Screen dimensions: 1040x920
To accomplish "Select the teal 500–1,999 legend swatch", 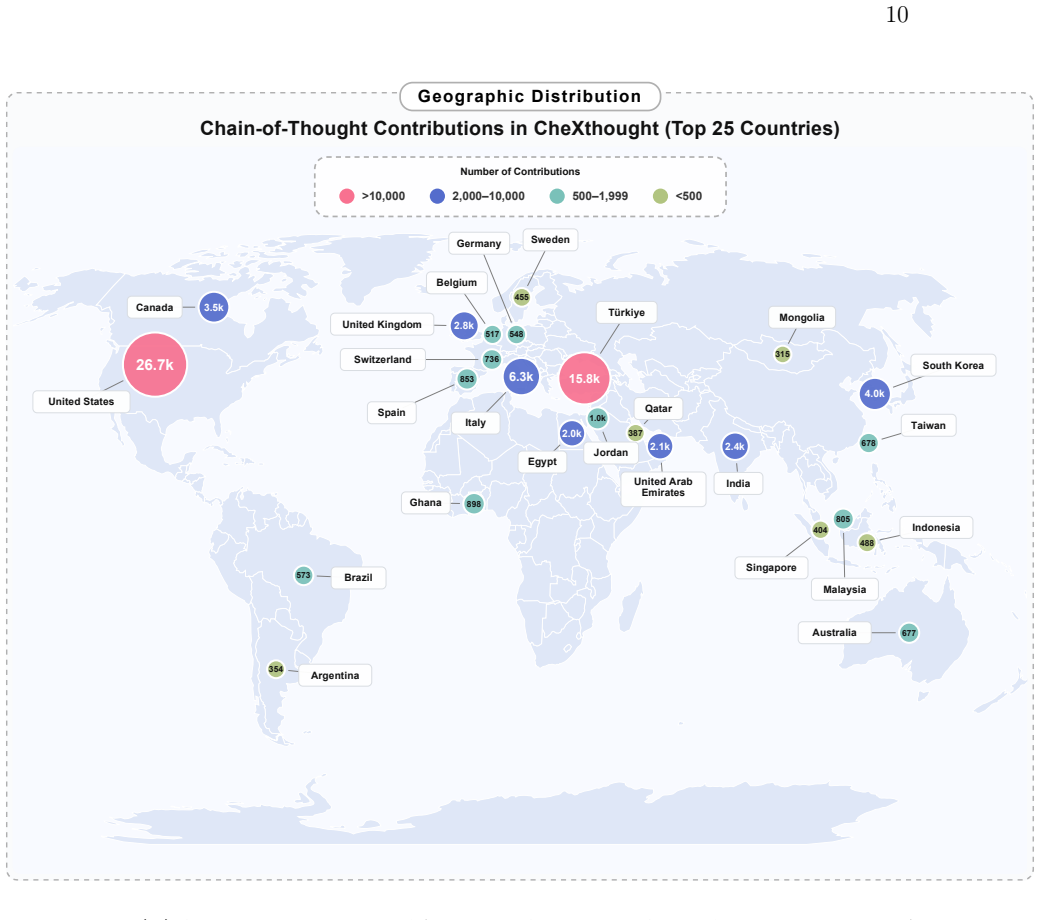I will 557,196.
